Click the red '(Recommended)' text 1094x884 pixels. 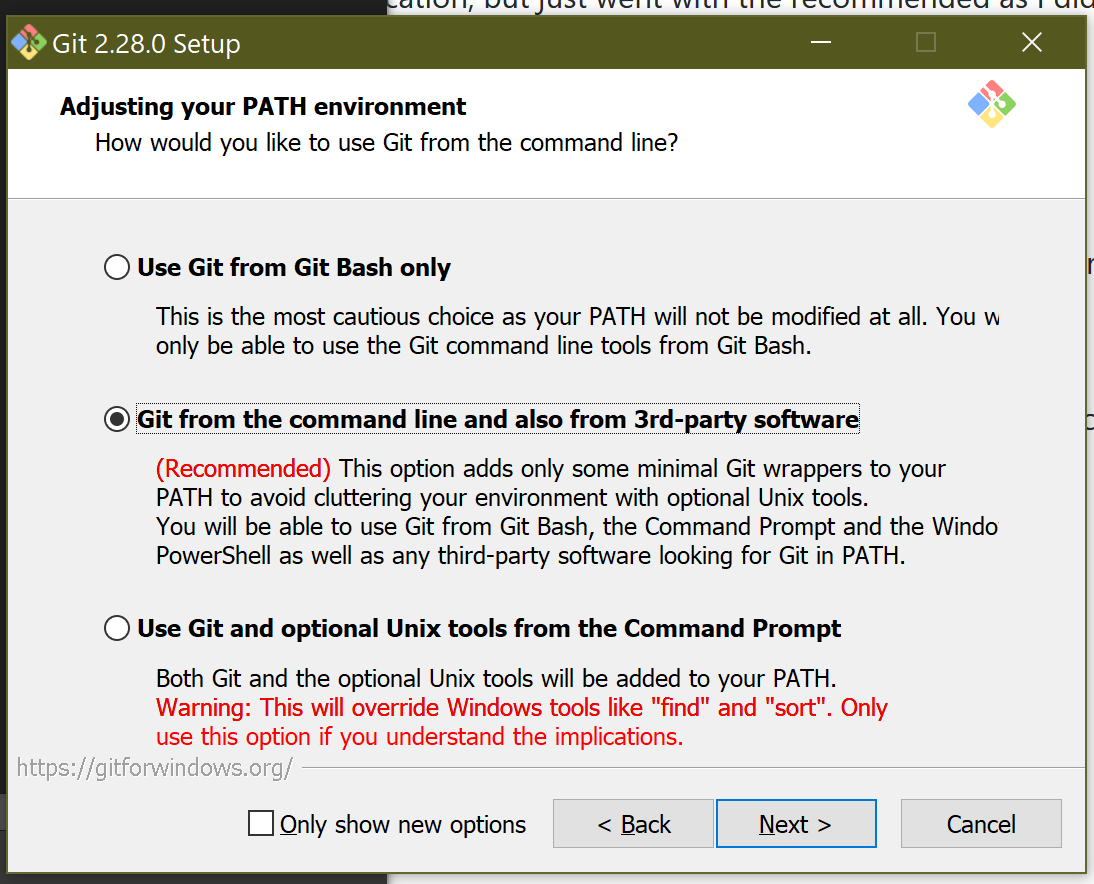243,468
